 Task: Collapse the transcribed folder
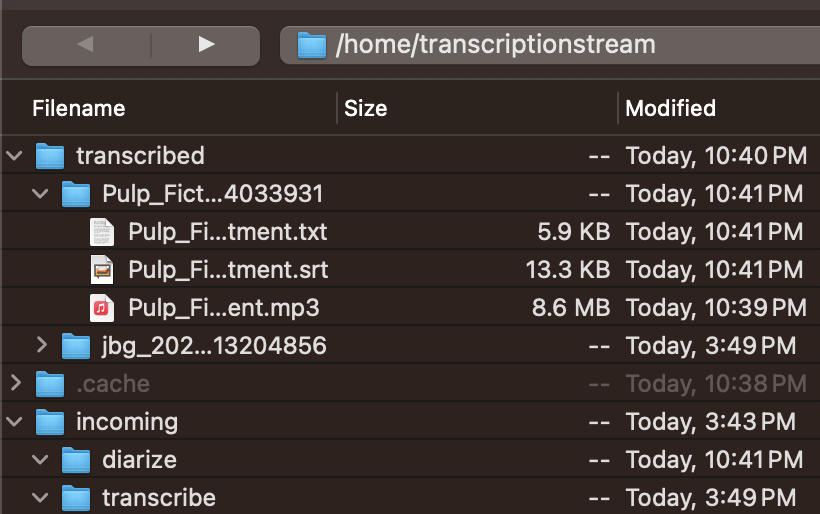[15, 156]
